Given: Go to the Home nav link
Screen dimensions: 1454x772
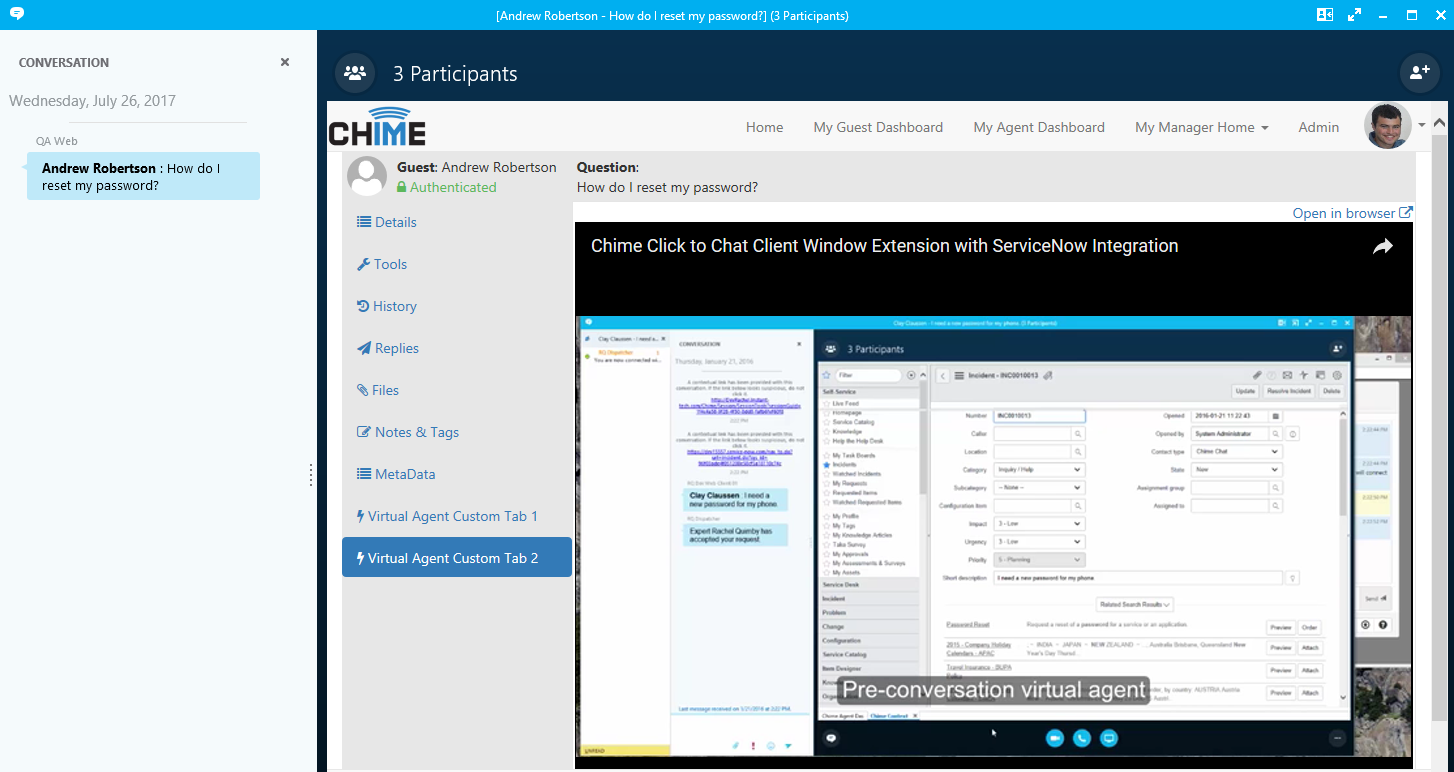Looking at the screenshot, I should (765, 127).
